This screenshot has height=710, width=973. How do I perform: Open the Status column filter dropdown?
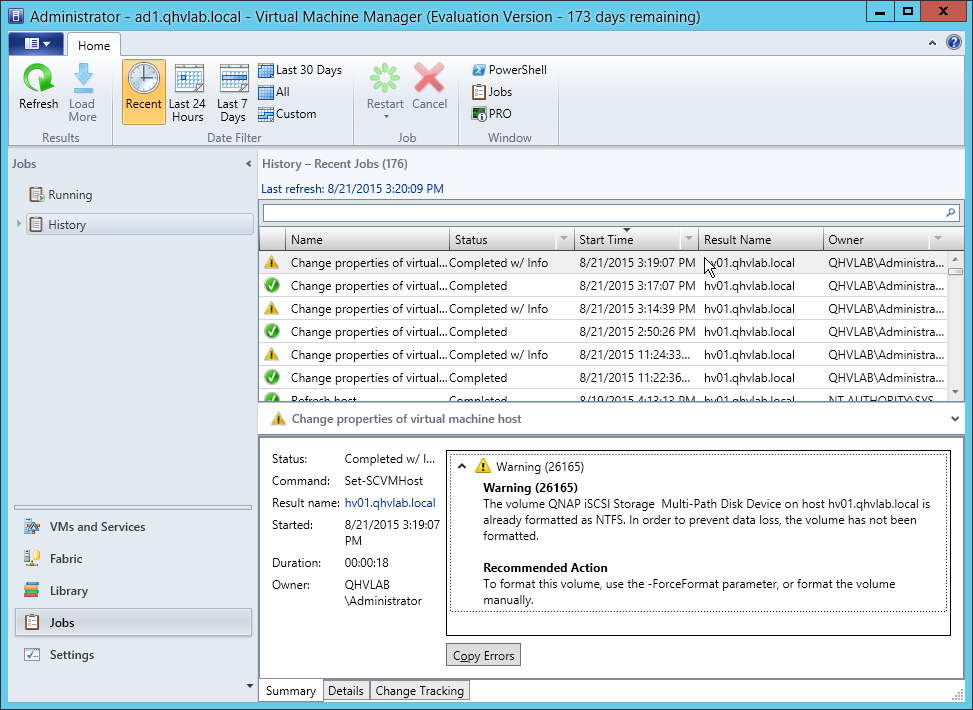click(x=563, y=240)
